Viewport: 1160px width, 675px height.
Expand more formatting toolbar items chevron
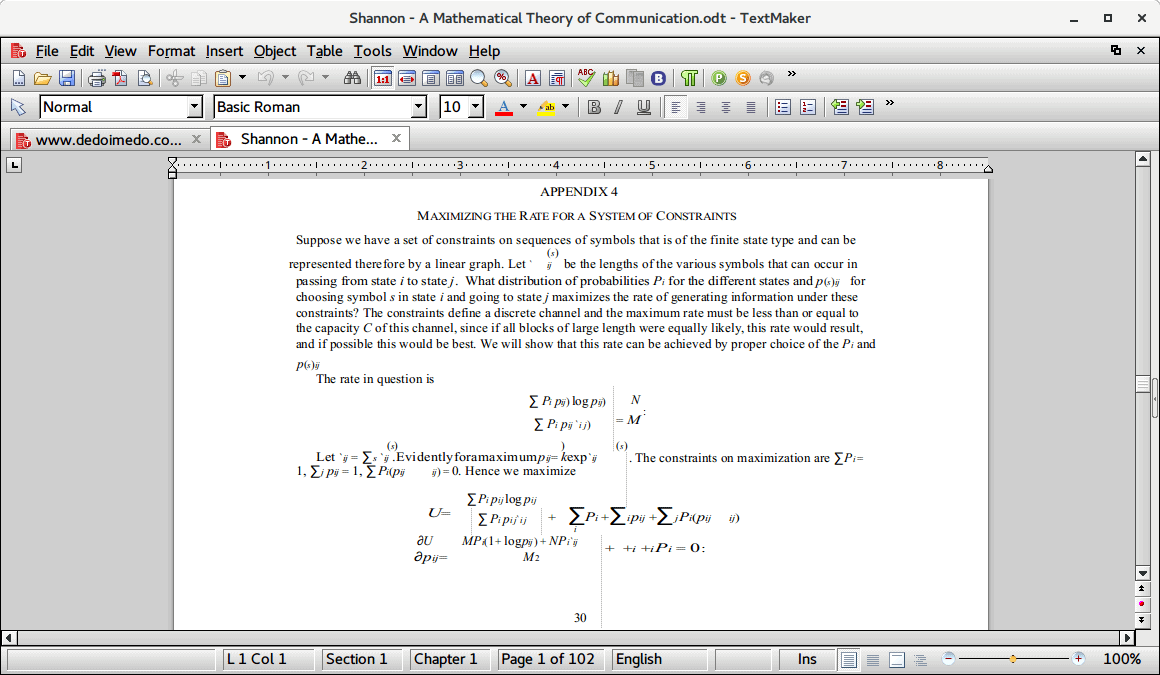pos(890,103)
